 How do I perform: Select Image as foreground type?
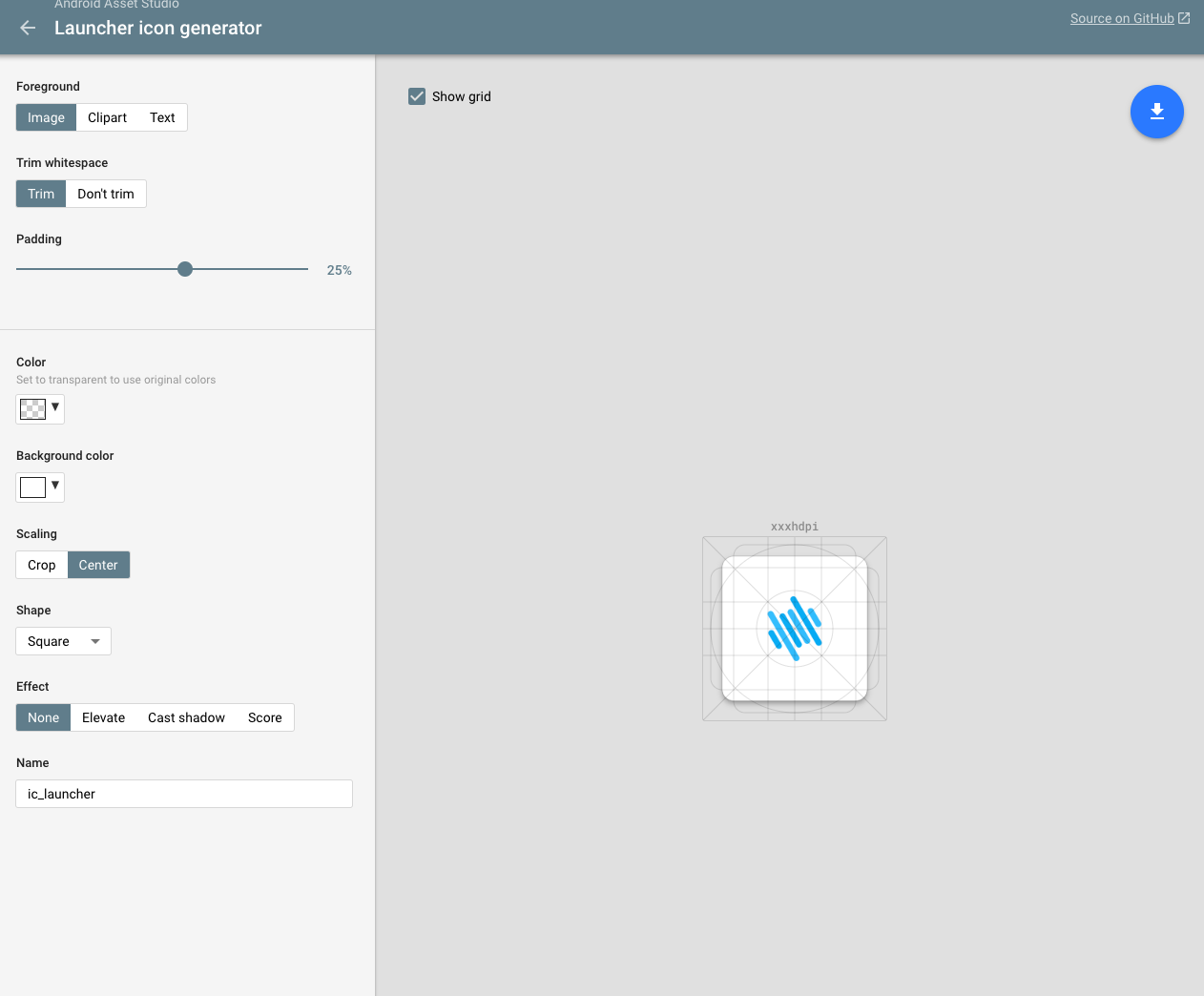click(46, 117)
